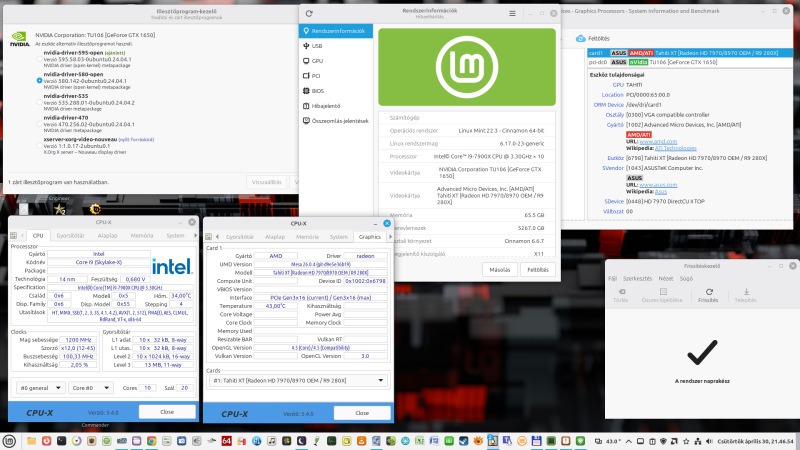Click Close in CPU-X Intel window
The width and height of the screenshot is (800, 450).
(167, 412)
